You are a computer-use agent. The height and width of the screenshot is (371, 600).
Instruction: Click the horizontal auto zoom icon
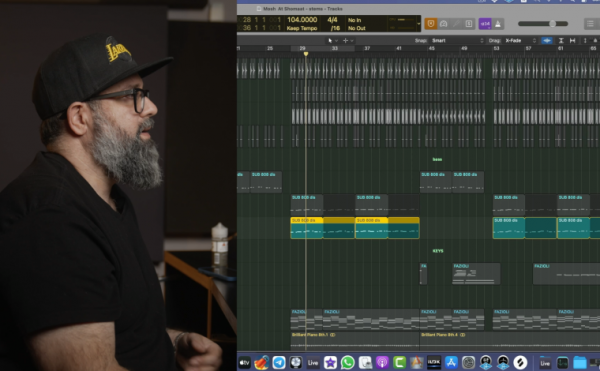[x=572, y=41]
